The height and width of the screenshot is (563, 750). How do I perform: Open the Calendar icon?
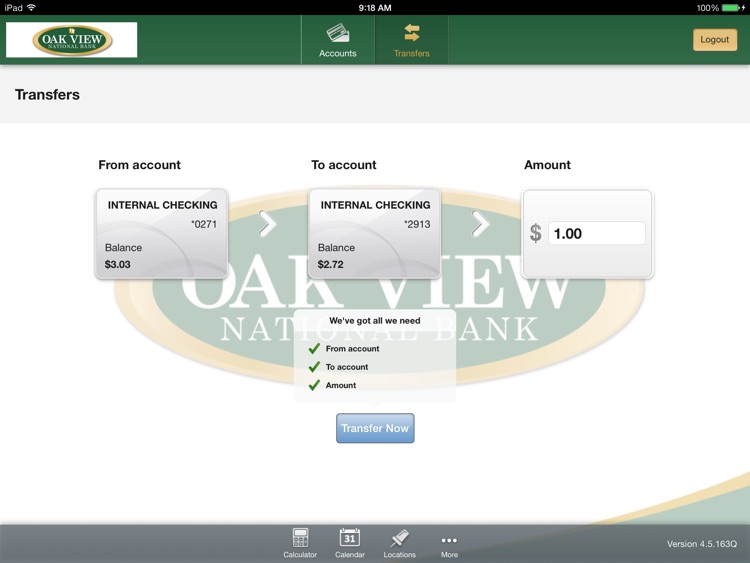350,543
